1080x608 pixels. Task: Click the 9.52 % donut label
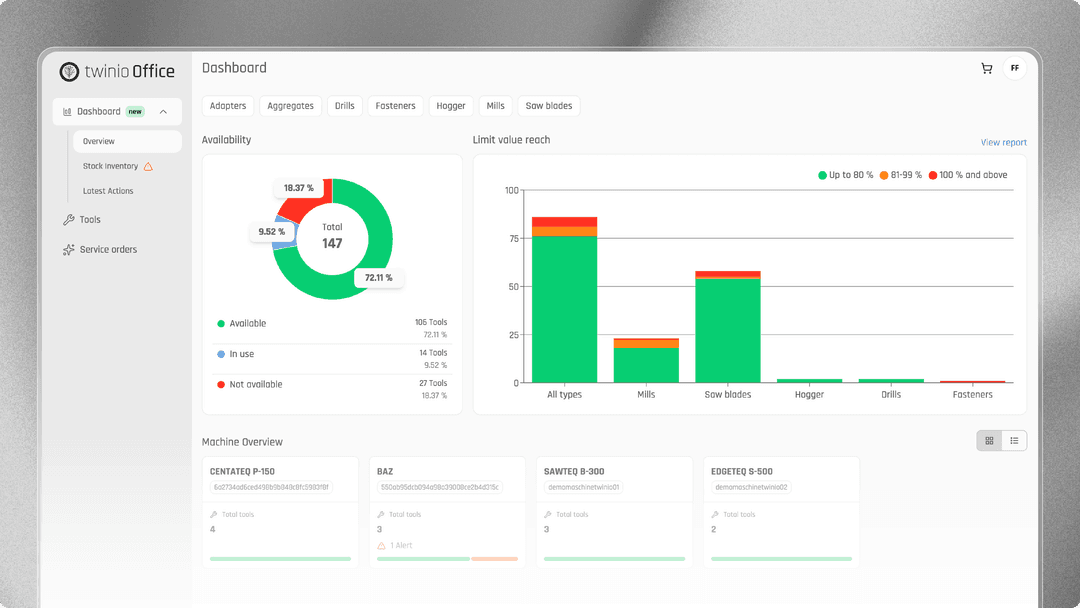tap(271, 232)
